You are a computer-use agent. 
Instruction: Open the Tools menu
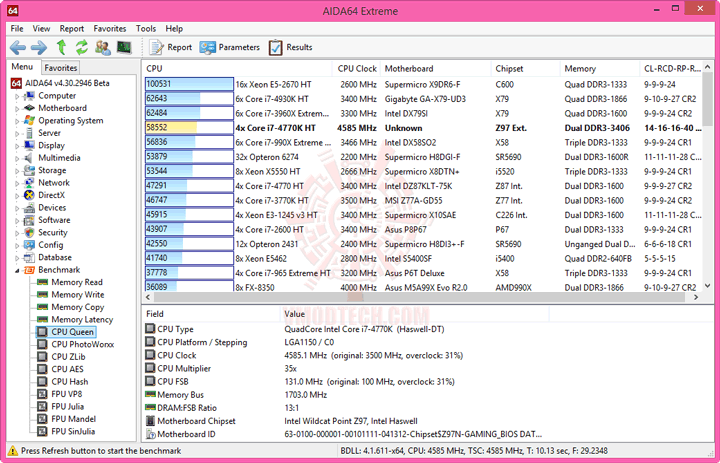[x=146, y=28]
